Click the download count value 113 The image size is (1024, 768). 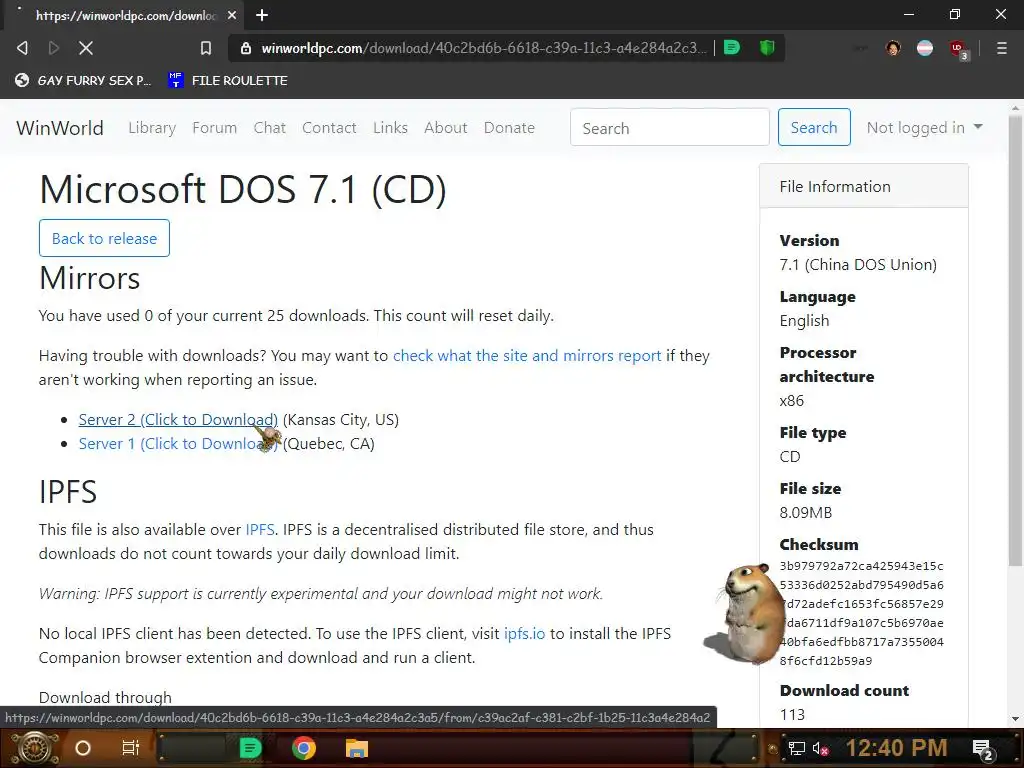point(792,714)
